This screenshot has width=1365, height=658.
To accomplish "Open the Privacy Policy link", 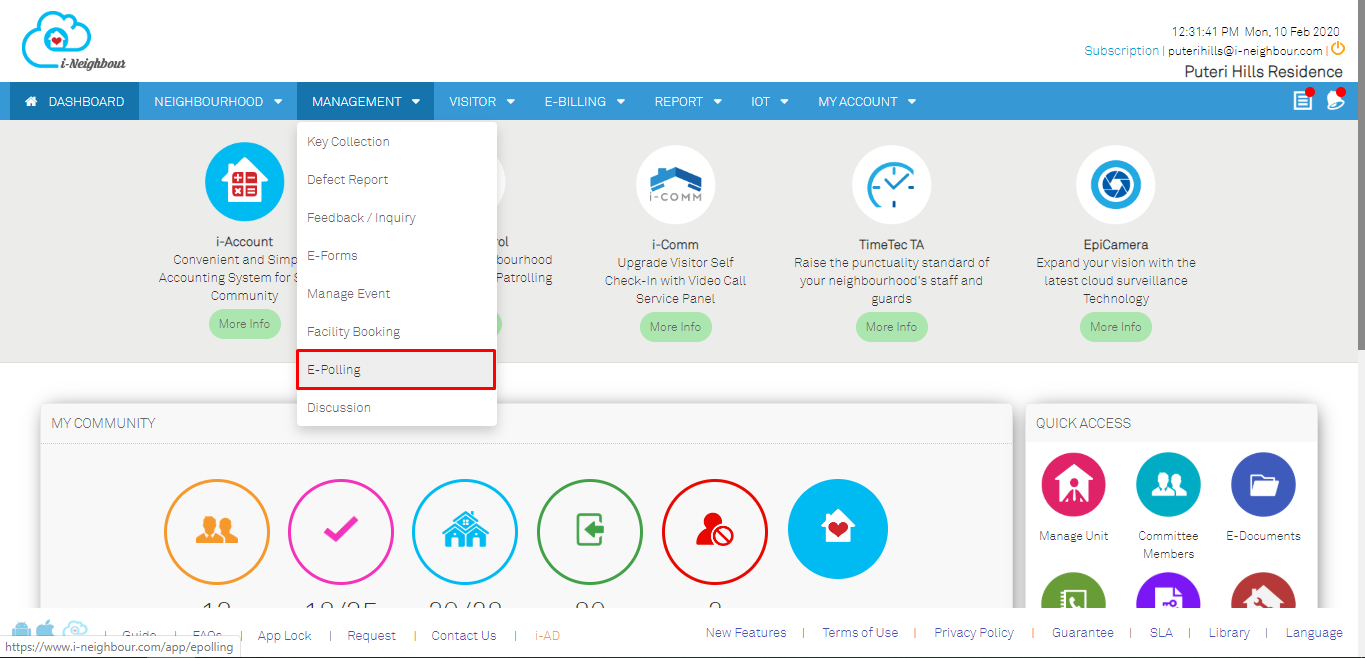I will point(973,632).
